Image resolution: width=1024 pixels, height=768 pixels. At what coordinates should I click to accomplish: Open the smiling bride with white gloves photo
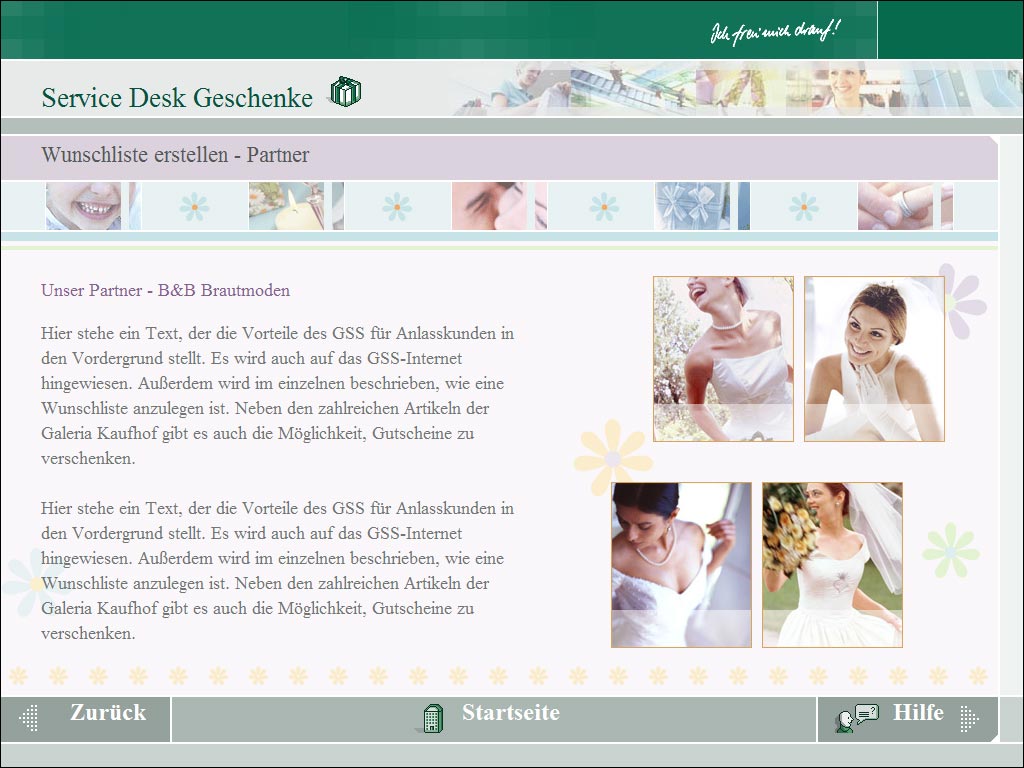[x=874, y=359]
